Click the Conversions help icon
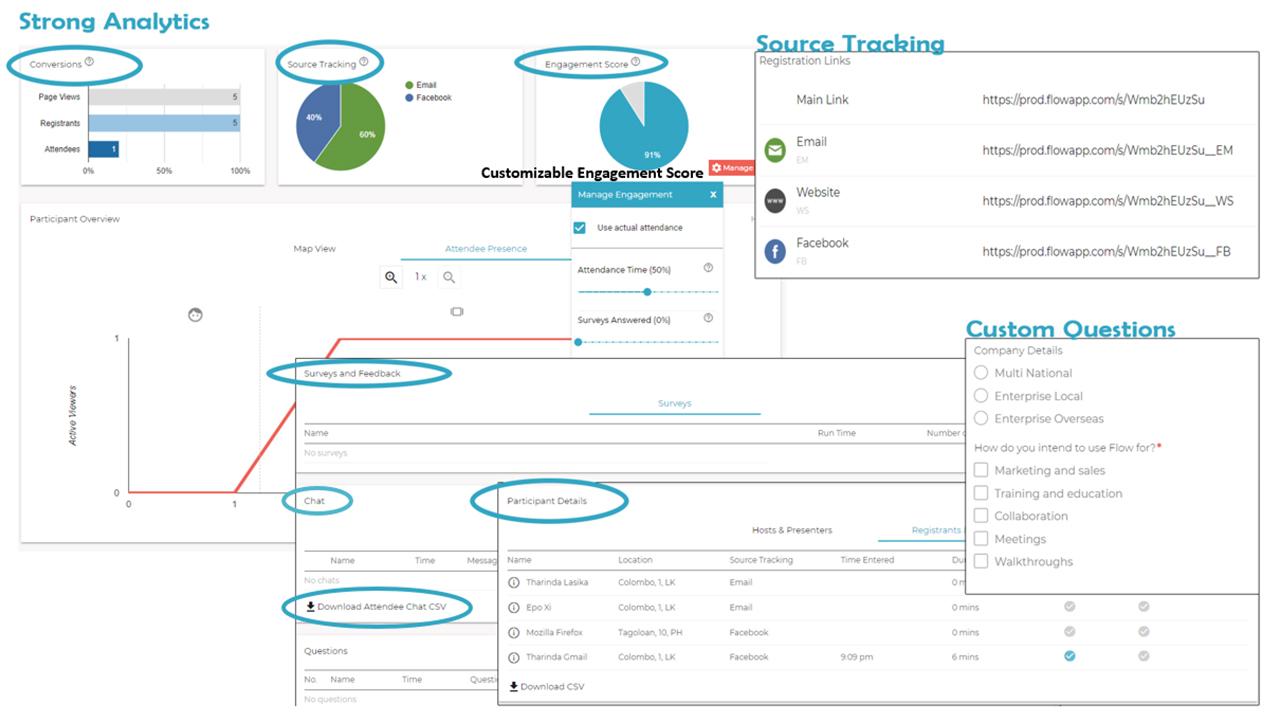The width and height of the screenshot is (1280, 720). (x=90, y=63)
